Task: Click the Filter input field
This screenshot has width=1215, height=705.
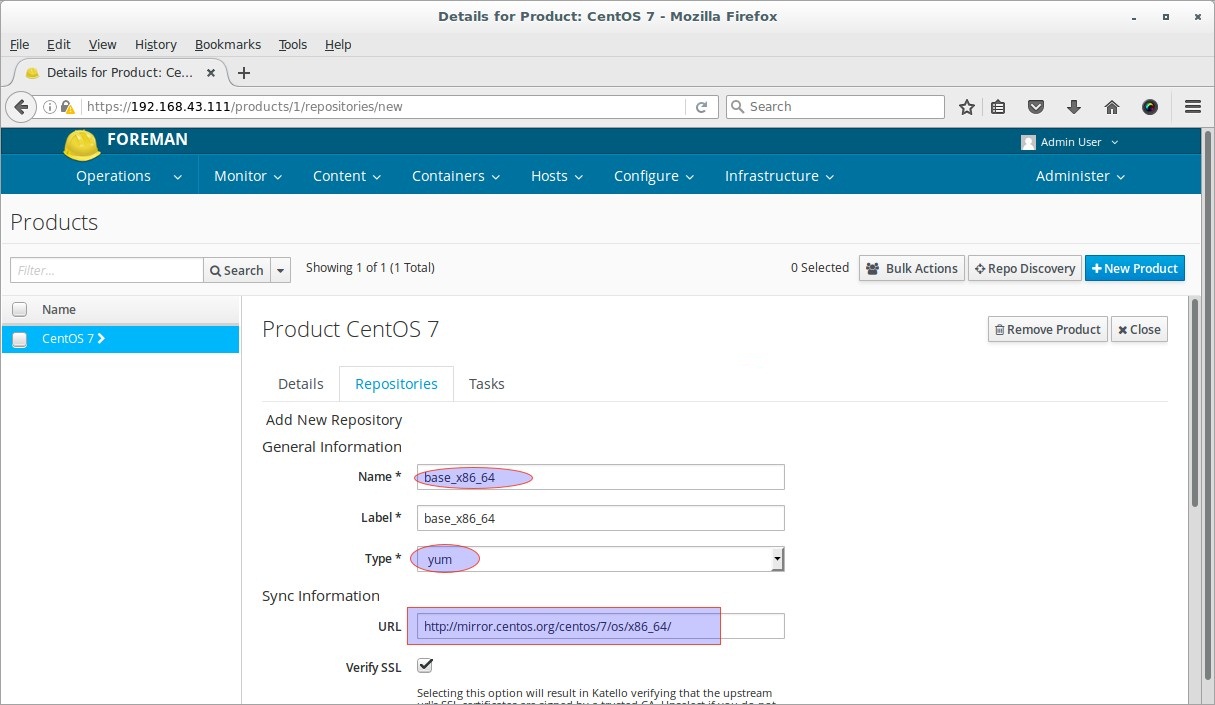Action: (x=107, y=270)
